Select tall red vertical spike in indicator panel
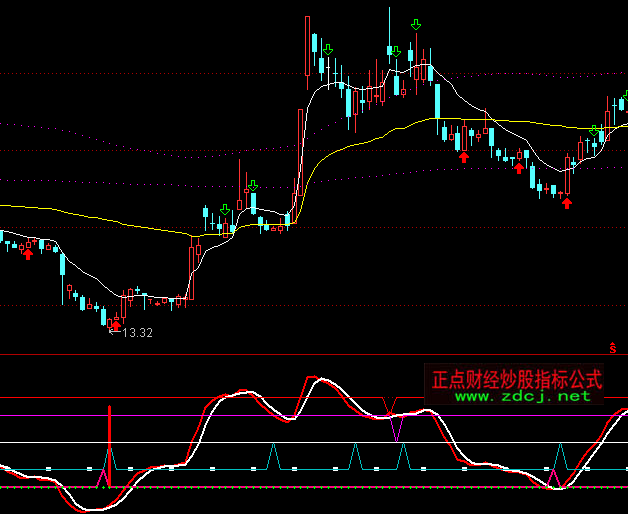This screenshot has height=514, width=628. pos(110,440)
